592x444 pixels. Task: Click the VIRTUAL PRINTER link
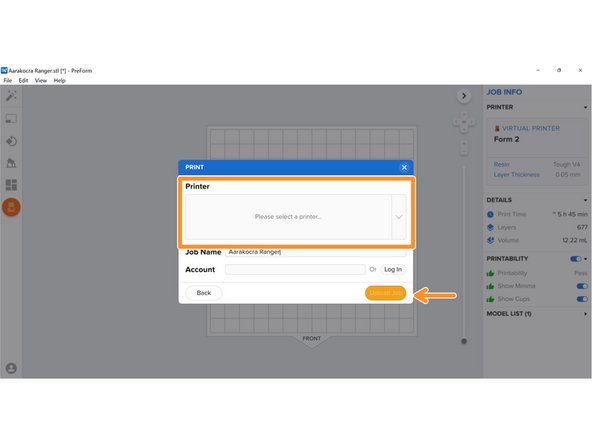click(x=531, y=128)
